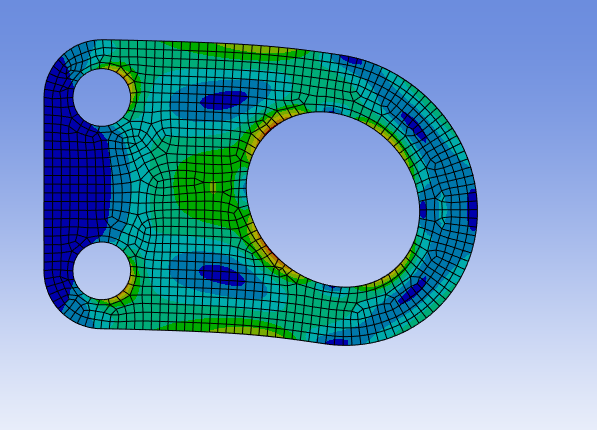Select the large dark blue region on the bracket's left edge

coord(76,183)
